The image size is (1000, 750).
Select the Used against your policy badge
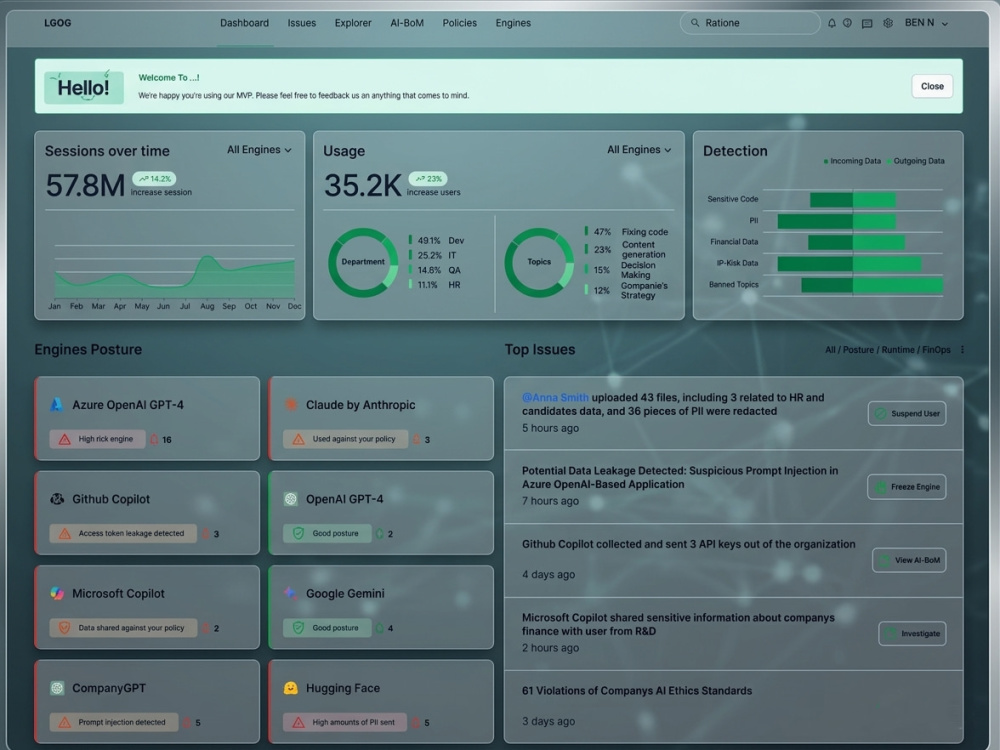(346, 439)
